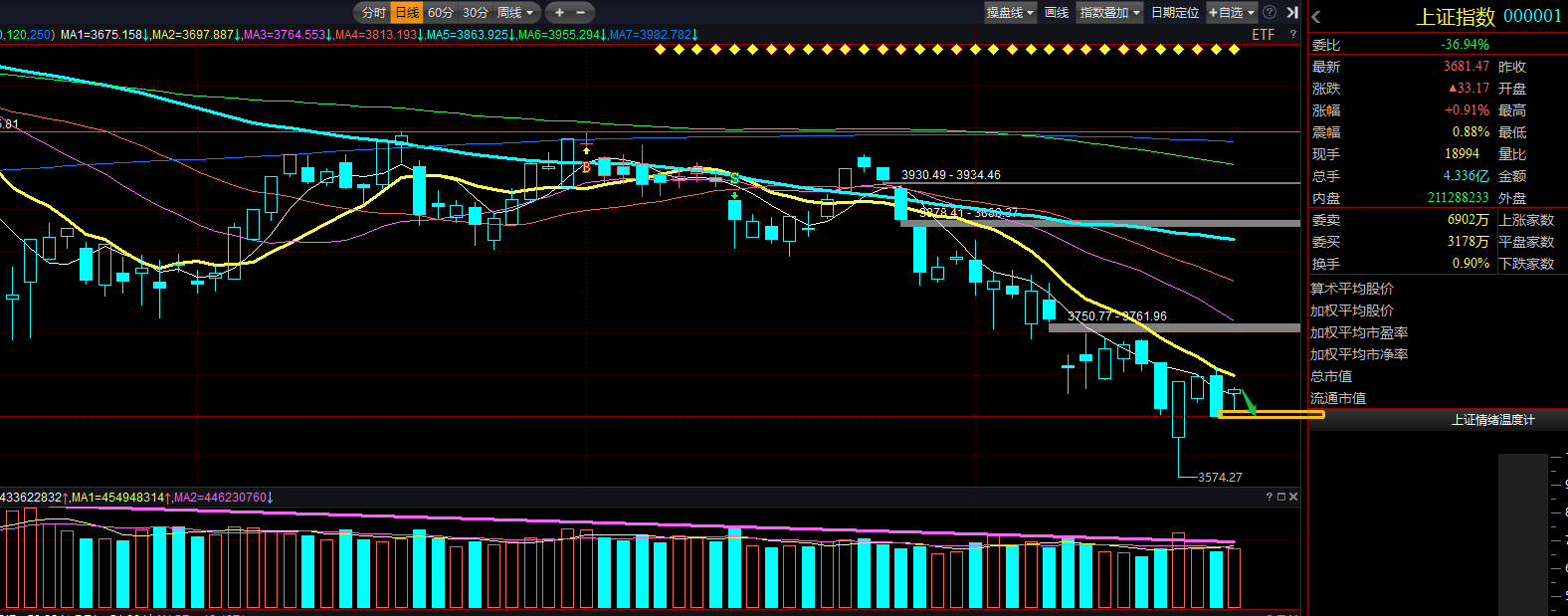Open the 周线 period dropdown
The width and height of the screenshot is (1568, 616).
pos(515,13)
